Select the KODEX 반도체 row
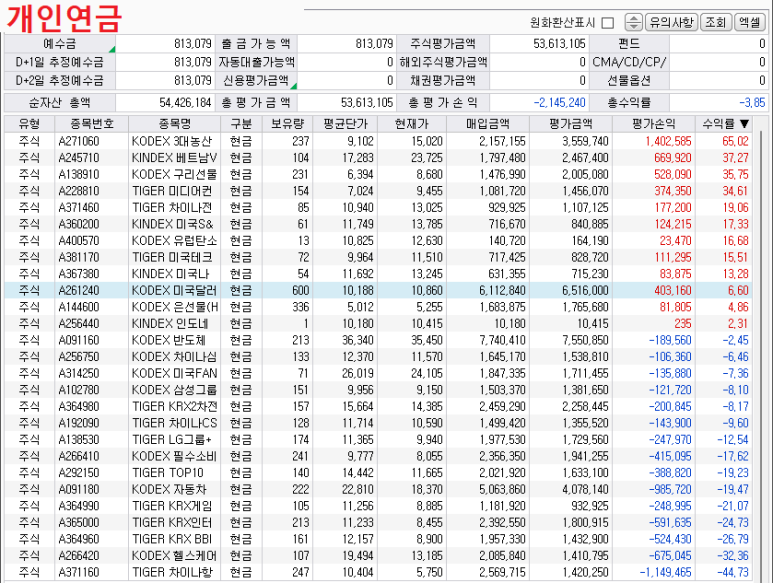Image resolution: width=773 pixels, height=583 pixels. click(378, 341)
